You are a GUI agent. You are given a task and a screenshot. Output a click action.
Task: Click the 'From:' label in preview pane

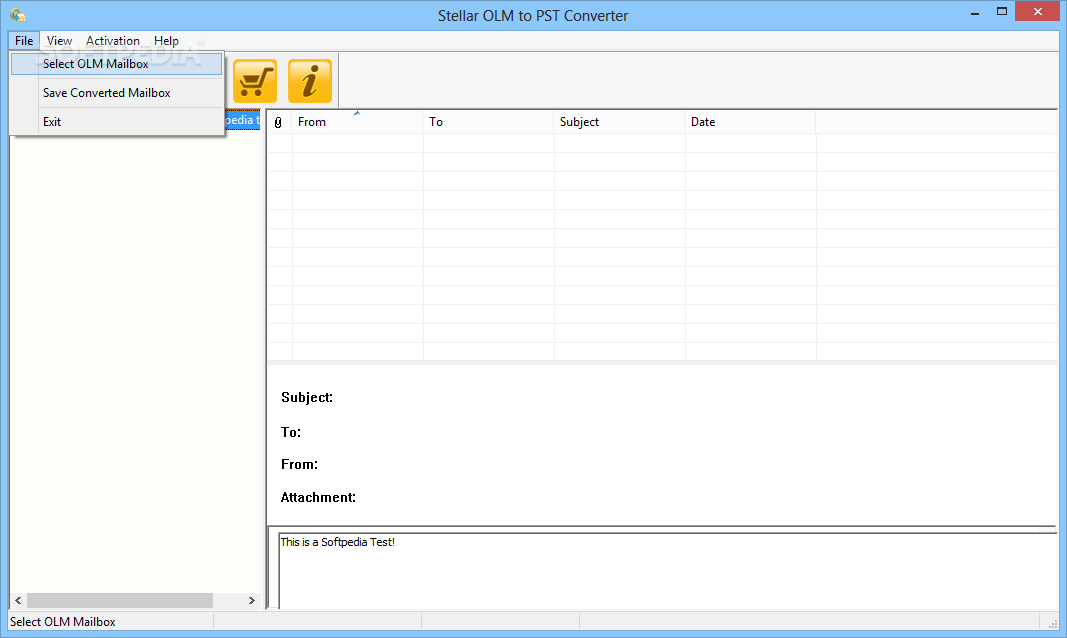(299, 465)
